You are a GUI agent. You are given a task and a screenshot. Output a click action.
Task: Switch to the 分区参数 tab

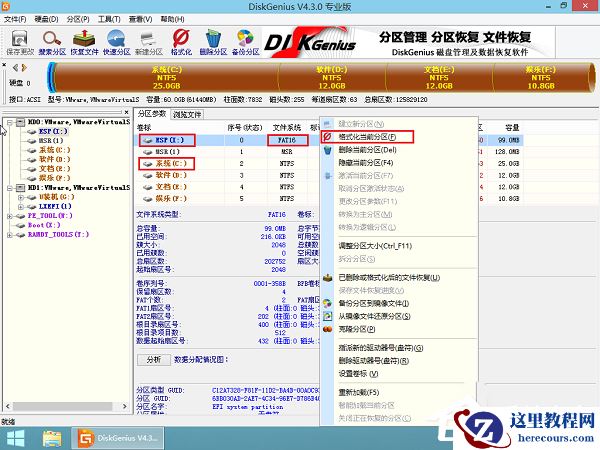(152, 114)
